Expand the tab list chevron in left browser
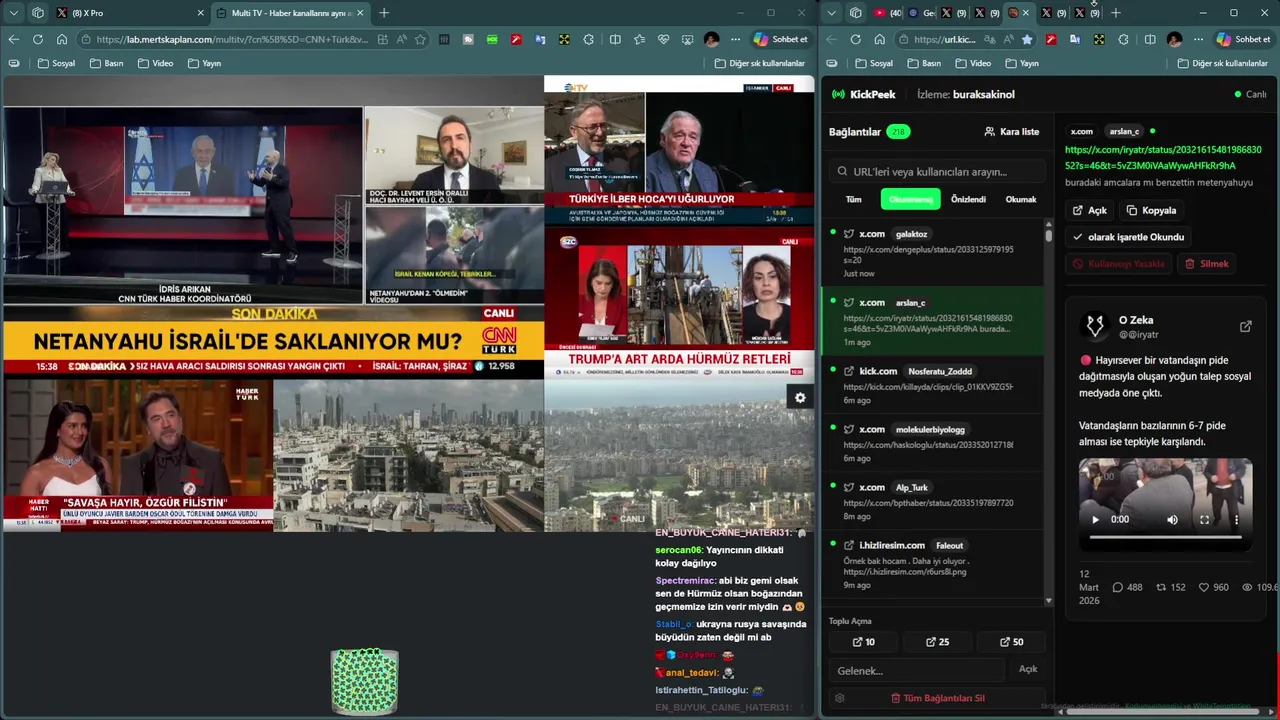The height and width of the screenshot is (720, 1280). click(13, 13)
